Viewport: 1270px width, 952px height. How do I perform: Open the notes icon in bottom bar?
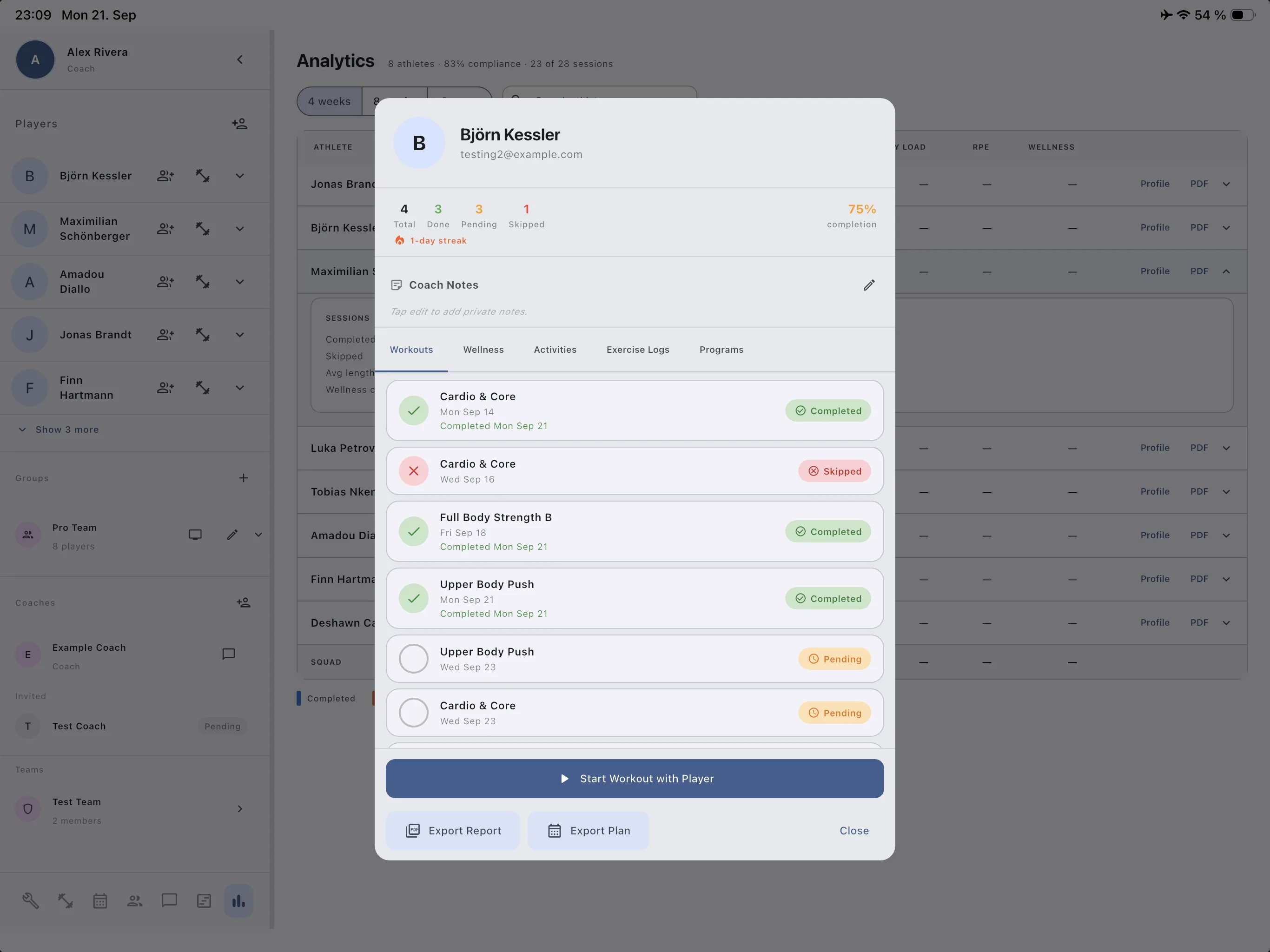[x=204, y=900]
